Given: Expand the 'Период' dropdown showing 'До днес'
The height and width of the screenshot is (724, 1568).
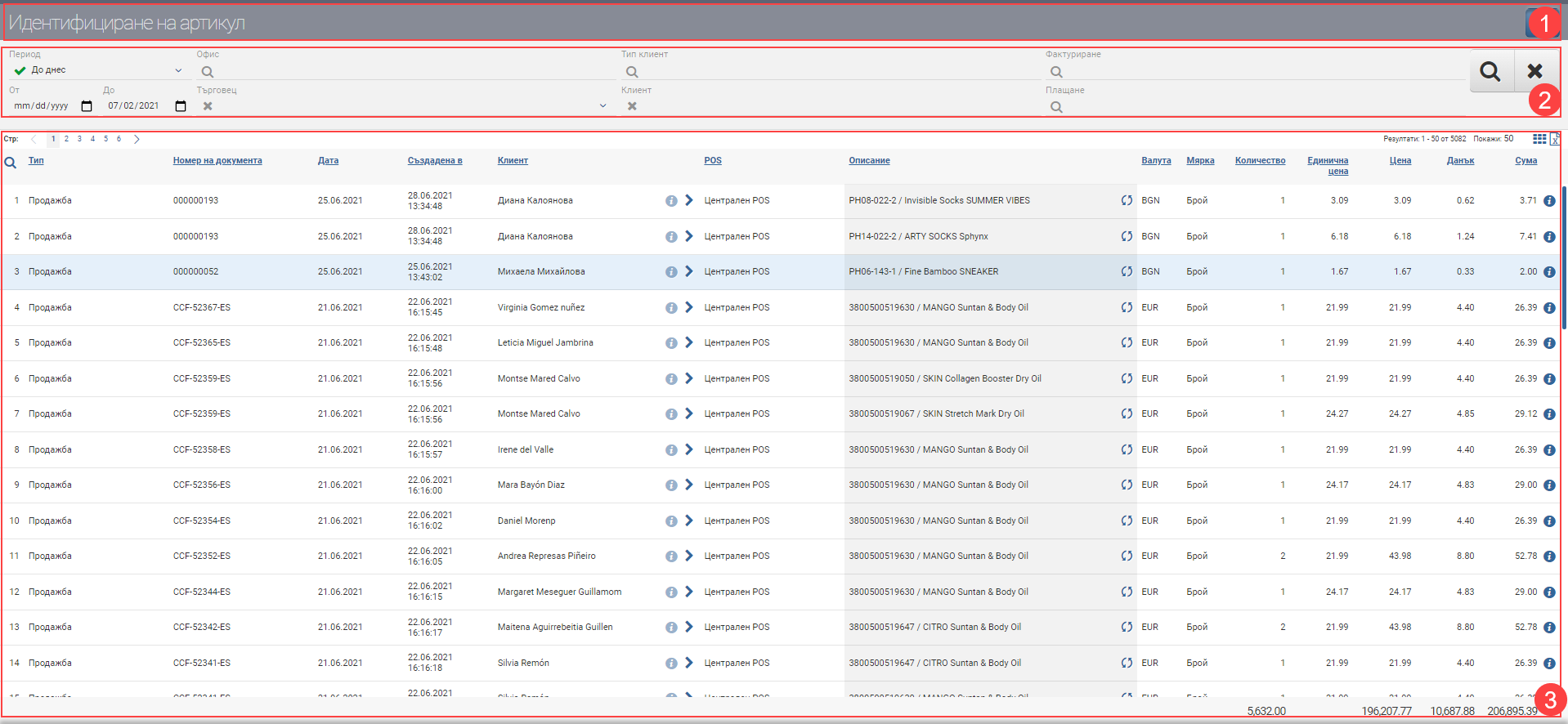Looking at the screenshot, I should click(178, 70).
